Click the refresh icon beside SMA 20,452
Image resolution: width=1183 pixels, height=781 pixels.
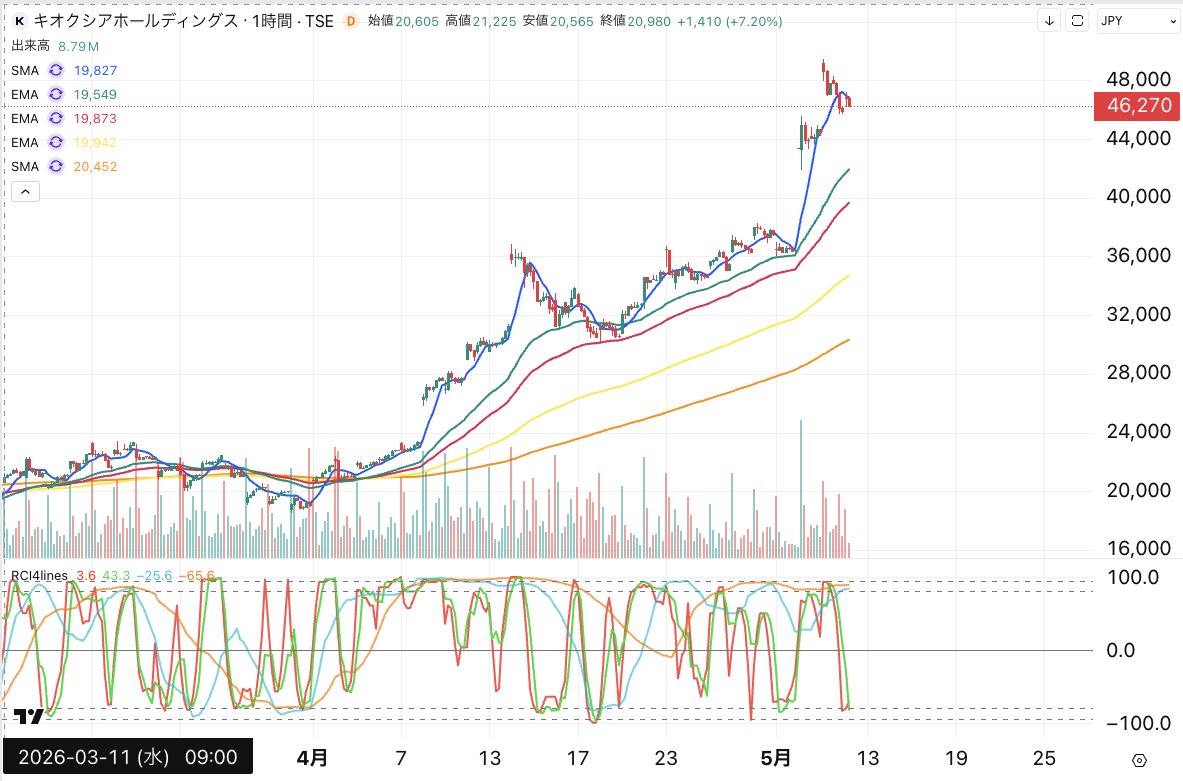(x=56, y=167)
